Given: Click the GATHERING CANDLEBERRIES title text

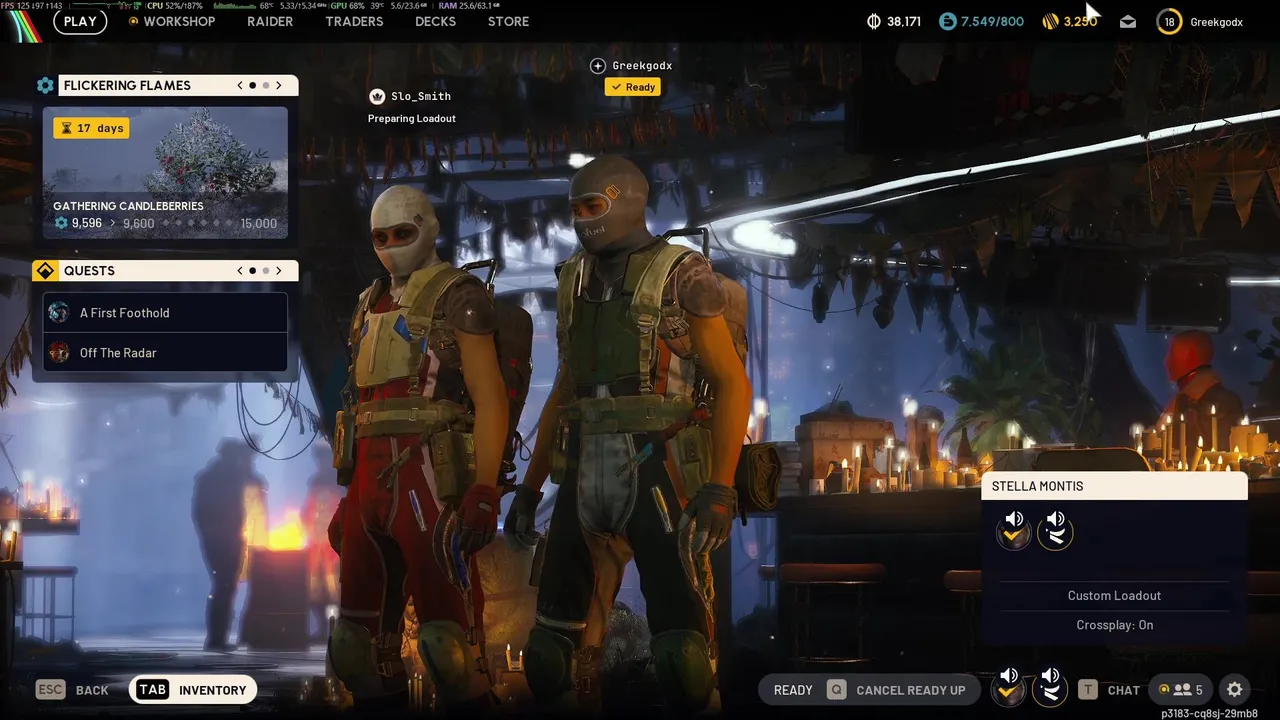Looking at the screenshot, I should coord(128,206).
